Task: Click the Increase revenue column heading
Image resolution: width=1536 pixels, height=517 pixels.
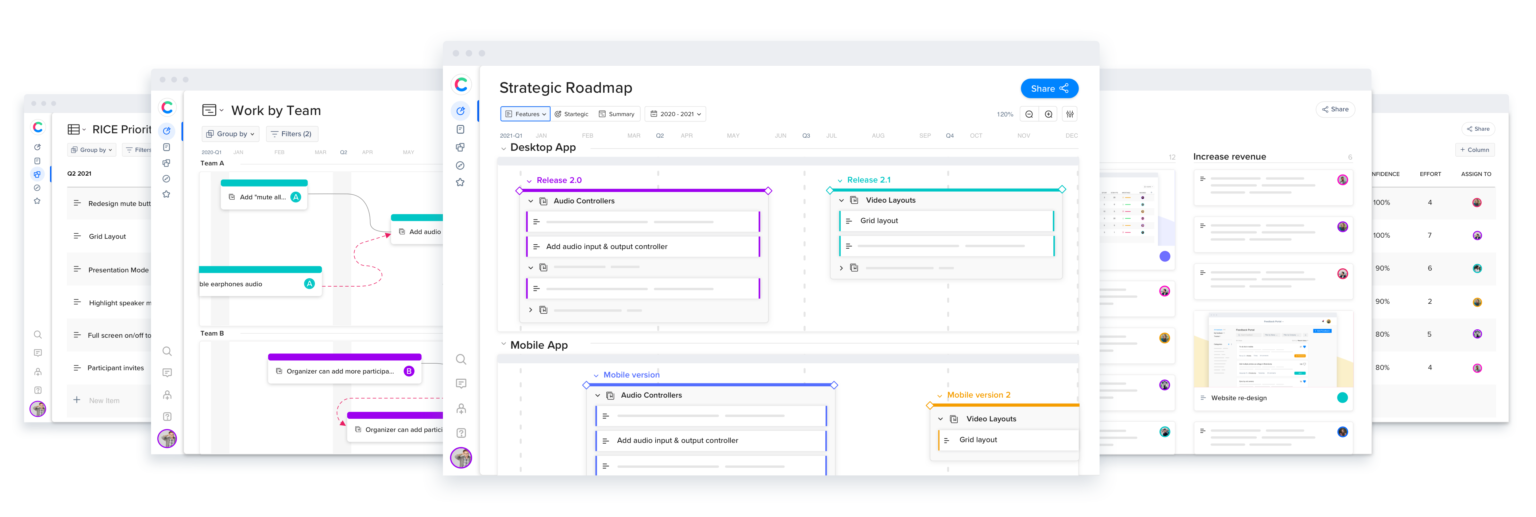Action: (x=1229, y=157)
